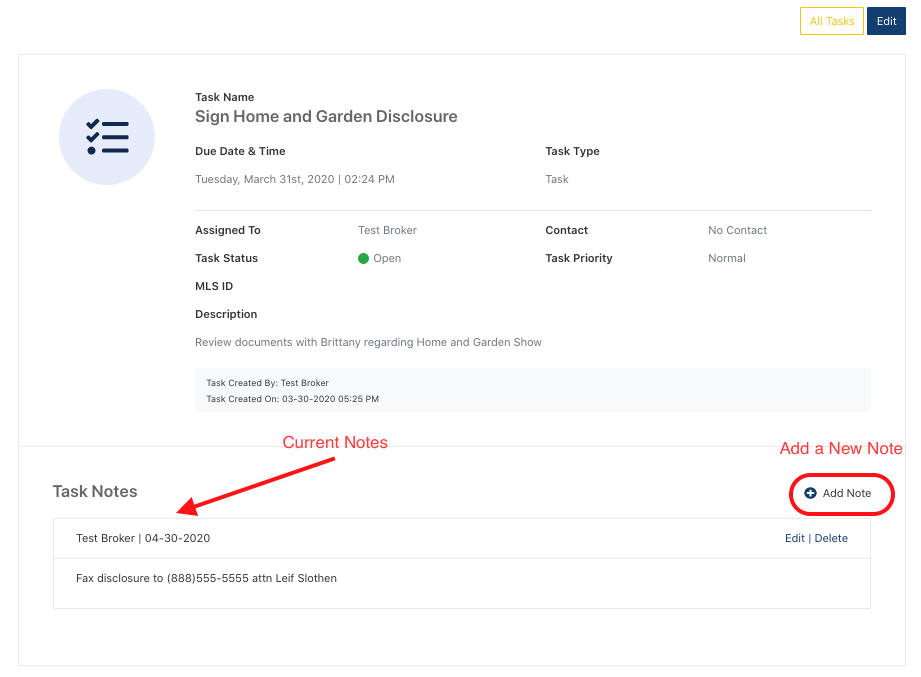Click the Normal task priority value
This screenshot has height=677, width=921.
pyautogui.click(x=727, y=258)
